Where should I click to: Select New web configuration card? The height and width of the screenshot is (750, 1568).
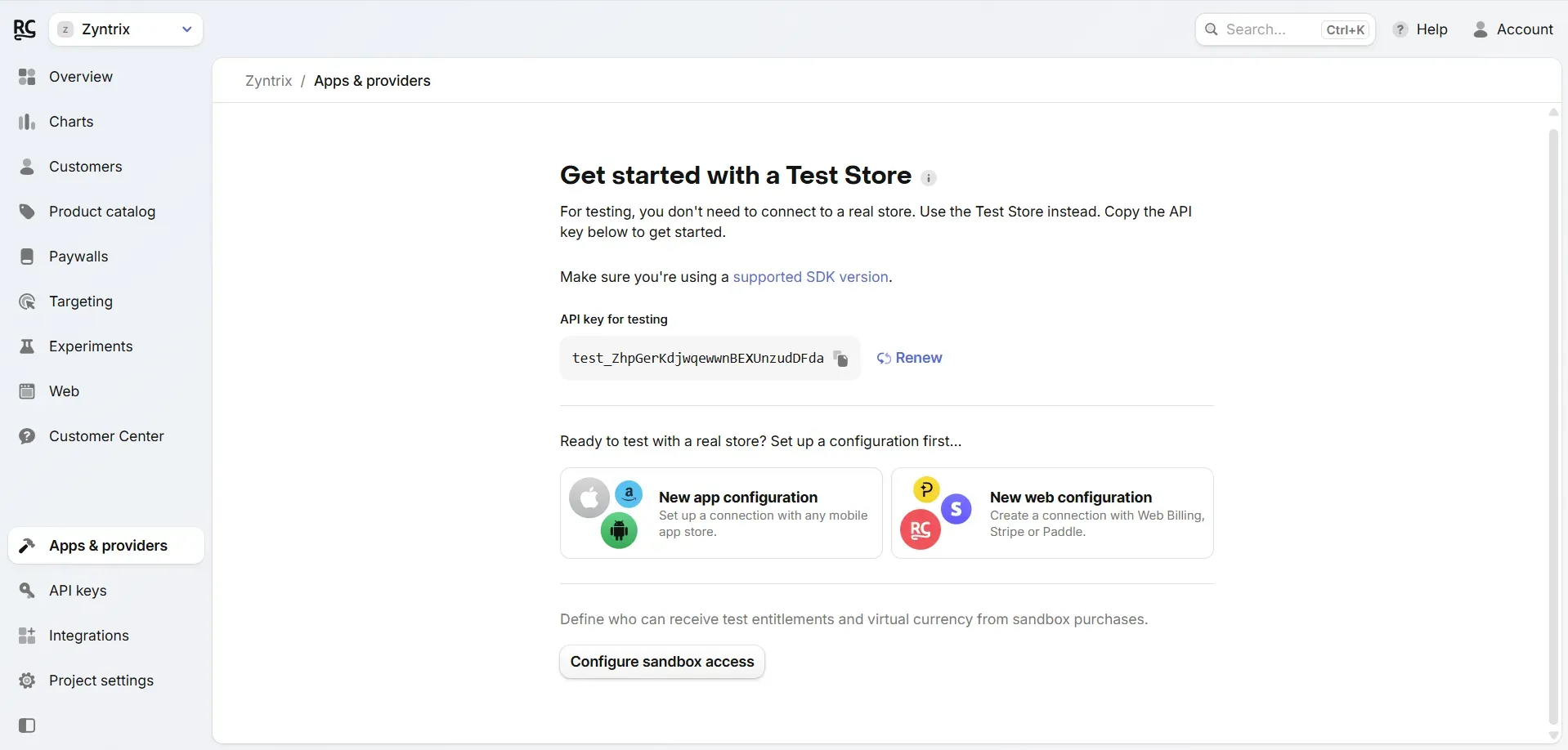[1051, 513]
